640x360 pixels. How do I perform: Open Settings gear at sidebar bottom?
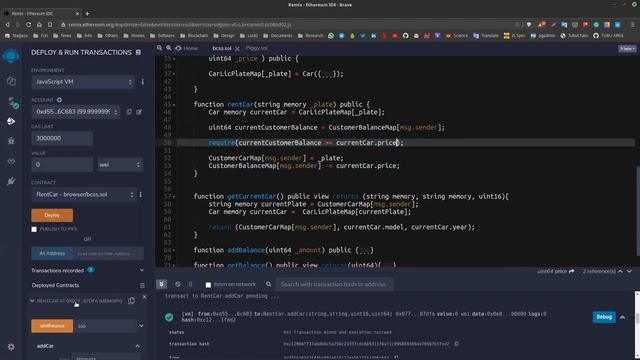11,347
